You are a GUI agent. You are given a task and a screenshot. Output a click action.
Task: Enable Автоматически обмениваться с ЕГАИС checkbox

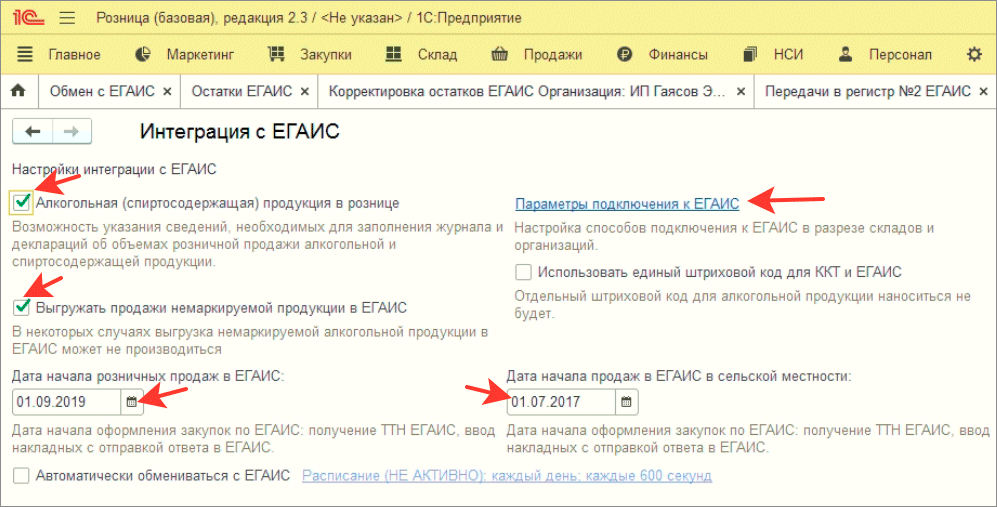(x=22, y=476)
